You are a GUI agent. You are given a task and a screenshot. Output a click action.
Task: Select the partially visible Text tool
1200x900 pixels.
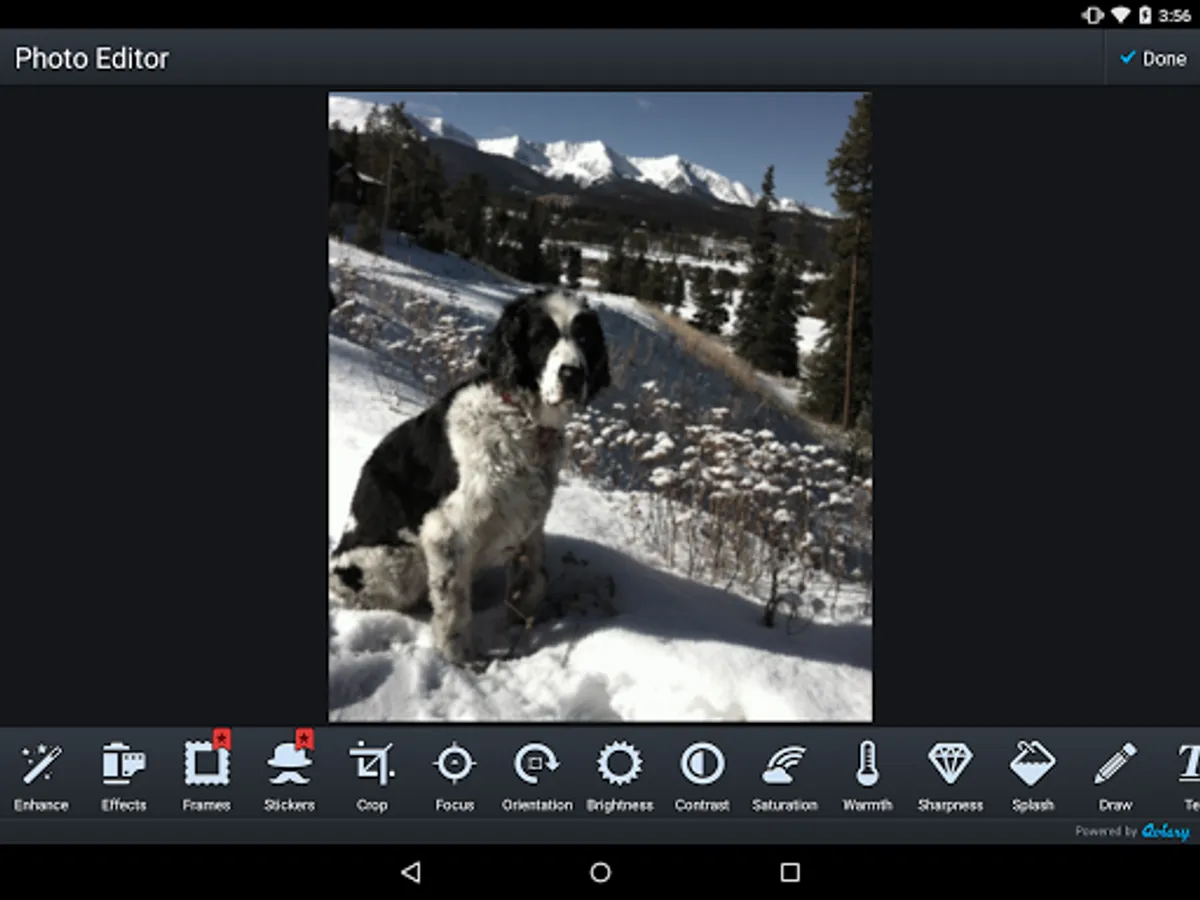click(1188, 776)
